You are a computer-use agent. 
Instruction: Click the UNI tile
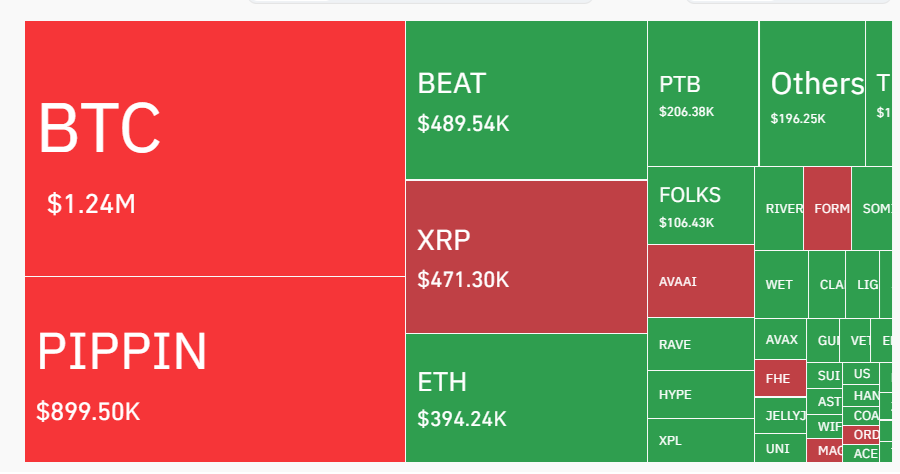780,448
